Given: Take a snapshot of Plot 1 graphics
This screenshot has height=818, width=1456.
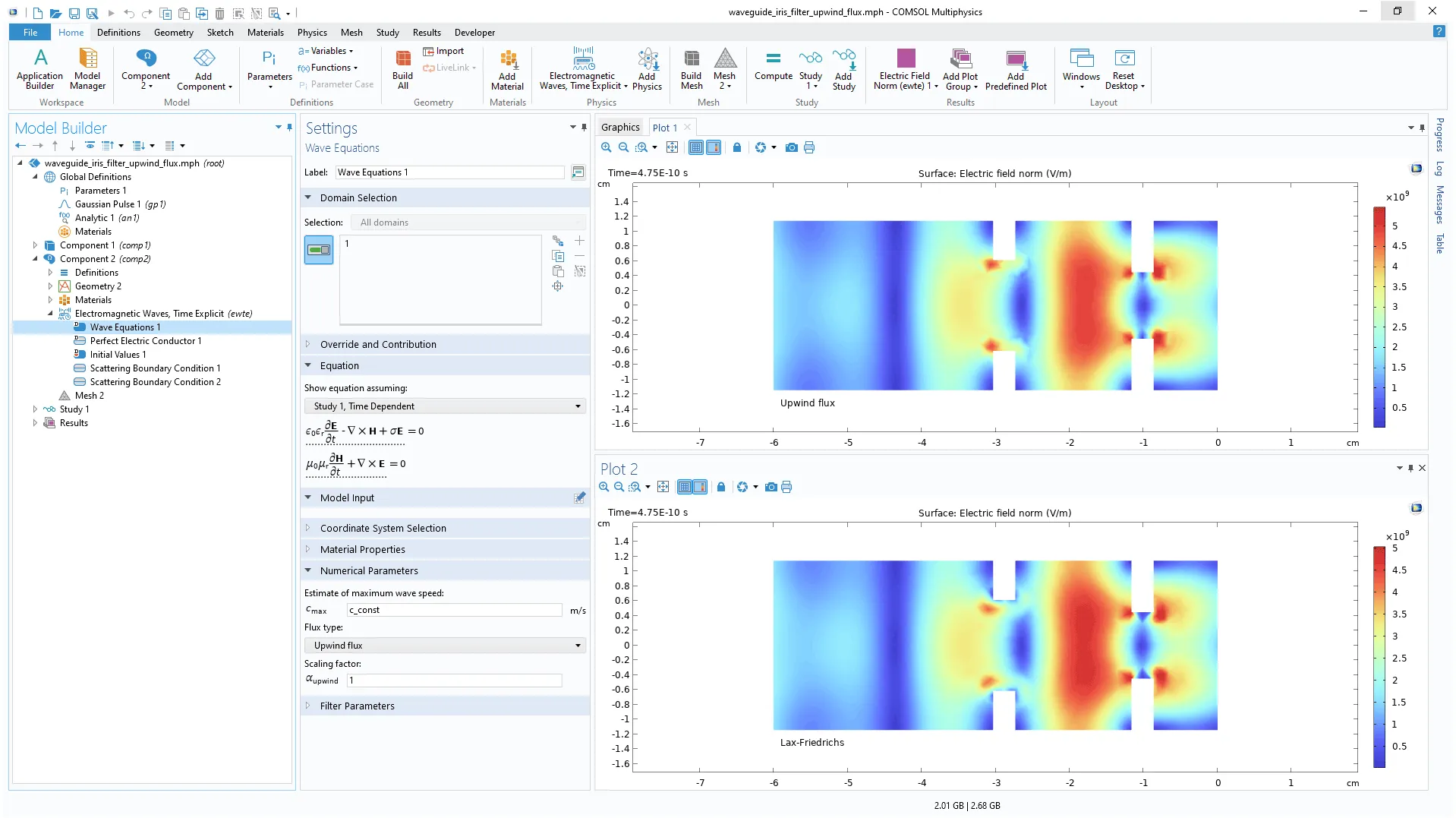Looking at the screenshot, I should [x=791, y=147].
